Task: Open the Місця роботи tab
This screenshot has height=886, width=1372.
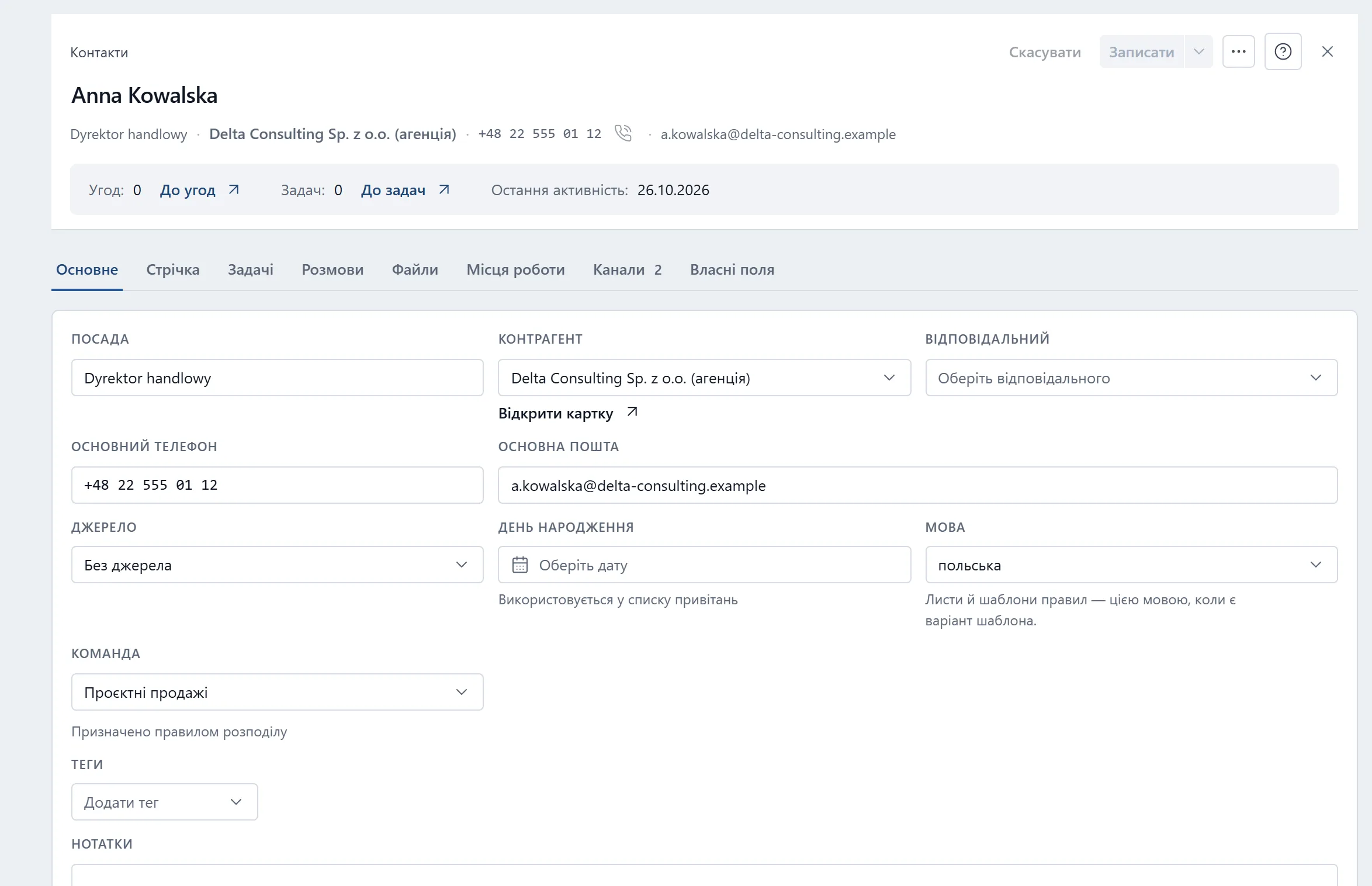Action: (x=515, y=269)
